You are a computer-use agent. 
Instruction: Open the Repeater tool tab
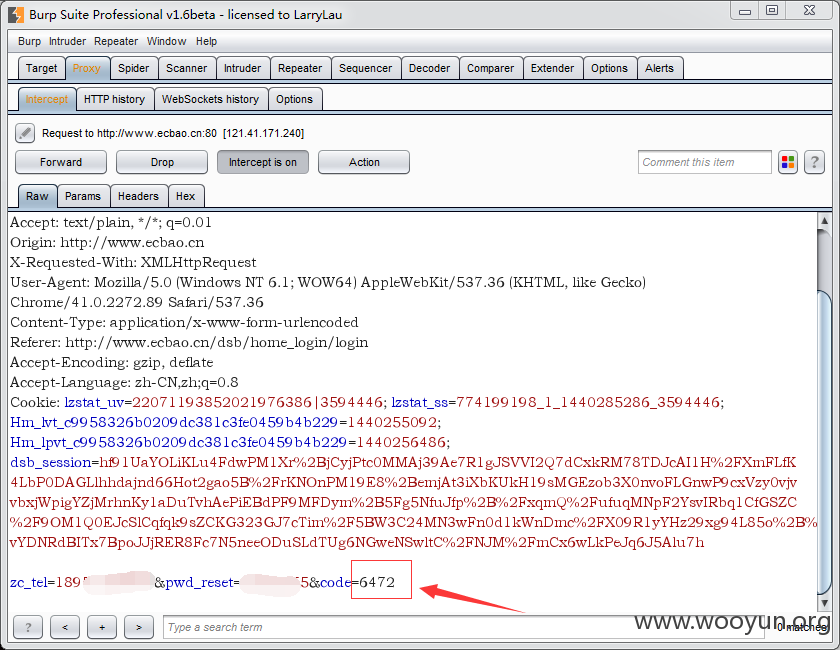[300, 68]
